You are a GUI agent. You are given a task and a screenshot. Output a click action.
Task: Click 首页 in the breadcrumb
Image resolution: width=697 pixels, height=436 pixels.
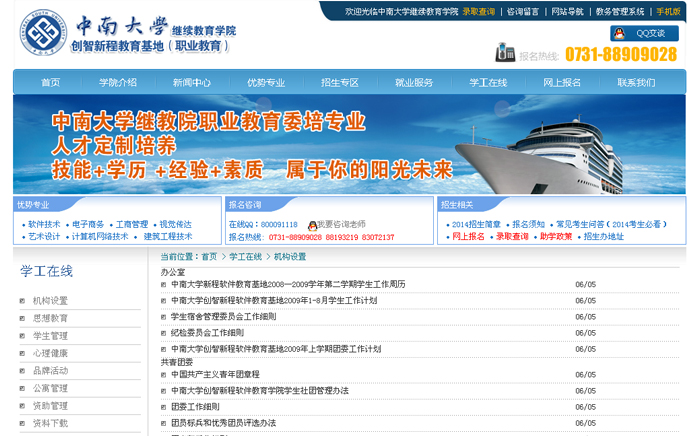click(209, 256)
